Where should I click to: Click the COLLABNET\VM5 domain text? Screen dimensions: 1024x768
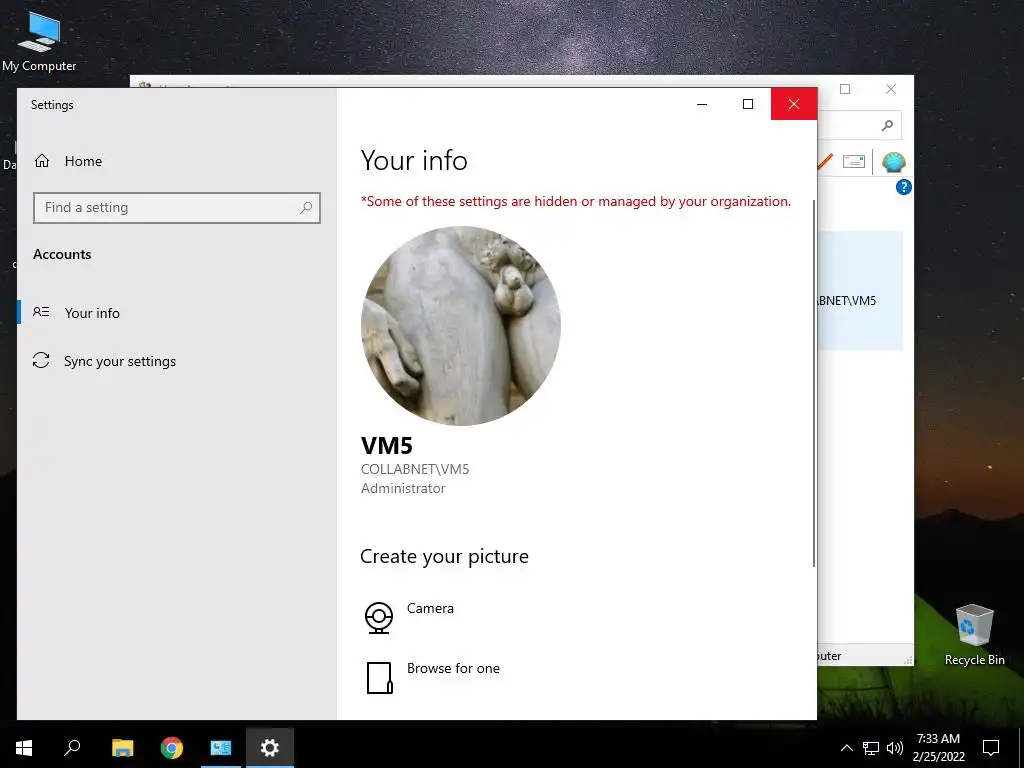[415, 470]
